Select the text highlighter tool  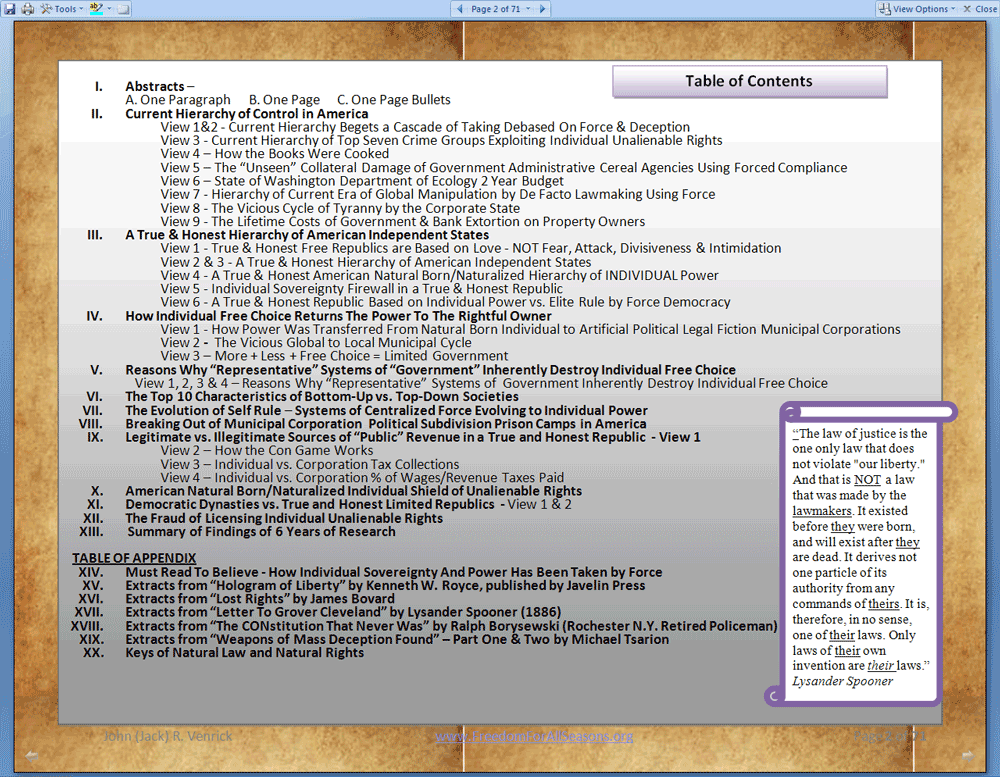tap(95, 8)
